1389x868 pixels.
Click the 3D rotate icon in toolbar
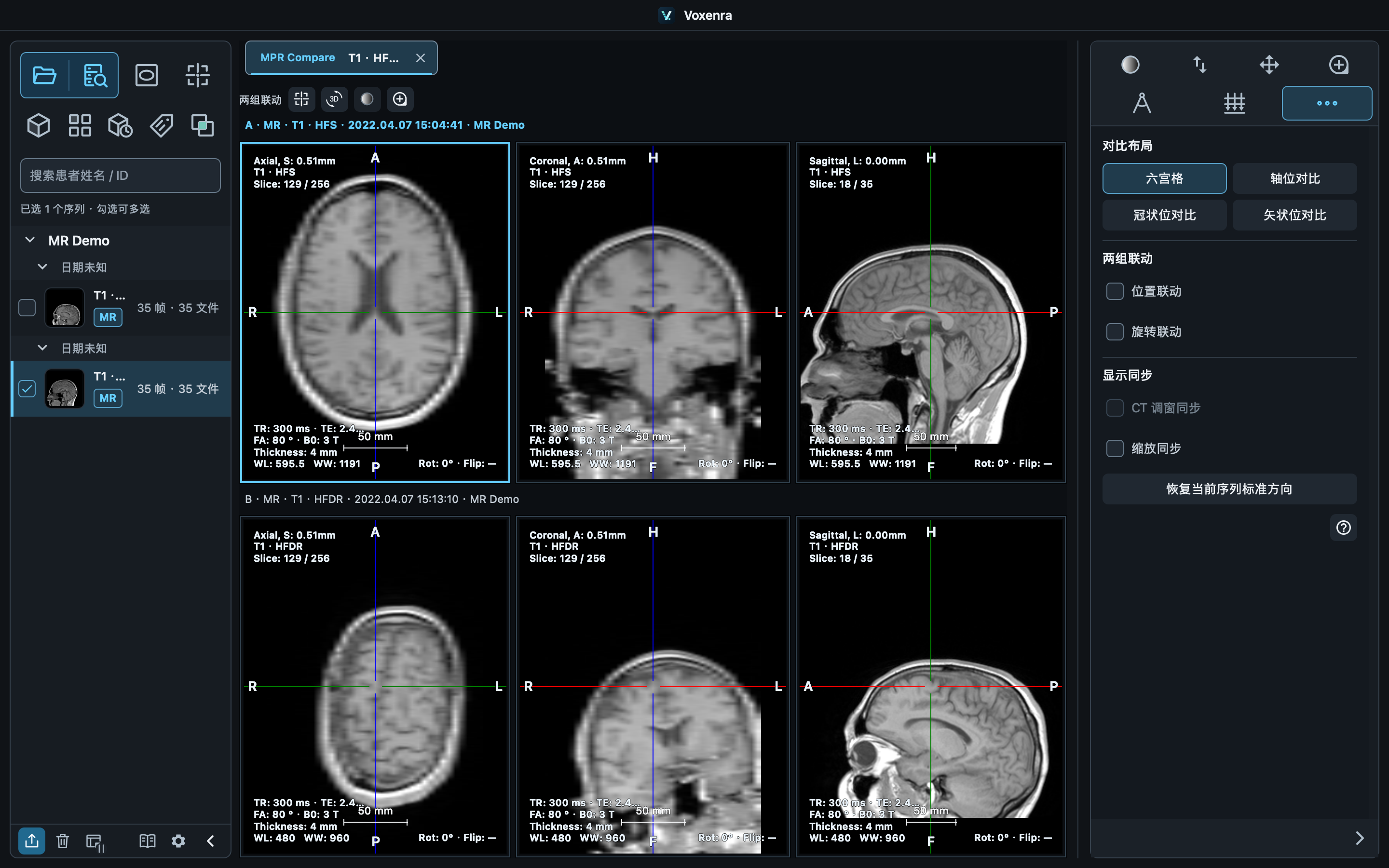[334, 99]
